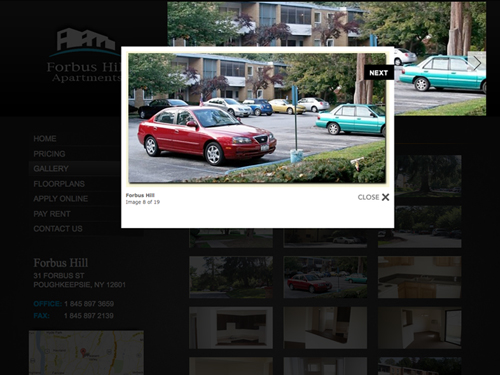Click the office phone number
Viewport: 500px width, 375px height.
[x=89, y=304]
